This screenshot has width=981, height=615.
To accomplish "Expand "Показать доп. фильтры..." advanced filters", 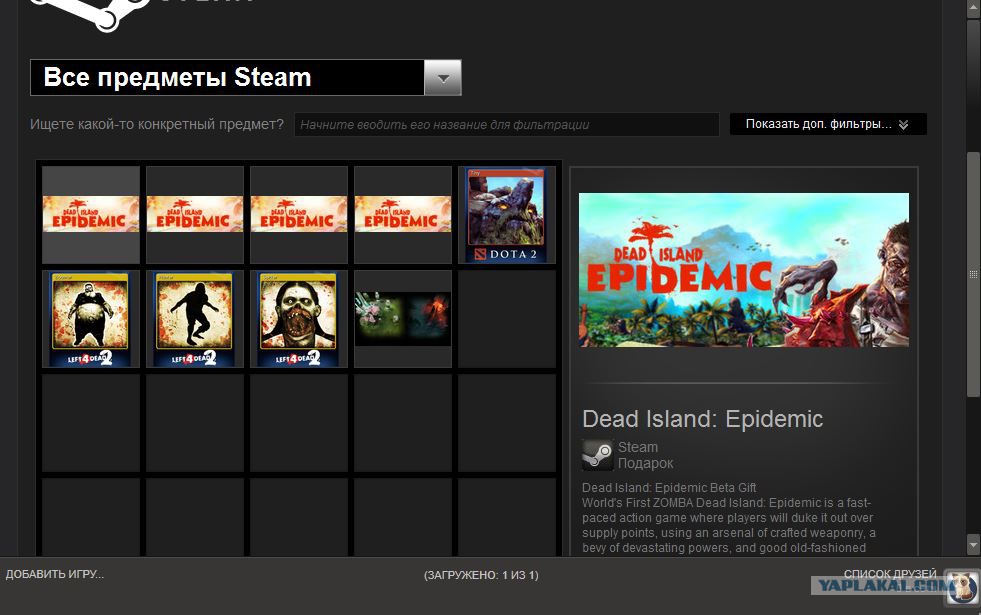I will (x=828, y=124).
